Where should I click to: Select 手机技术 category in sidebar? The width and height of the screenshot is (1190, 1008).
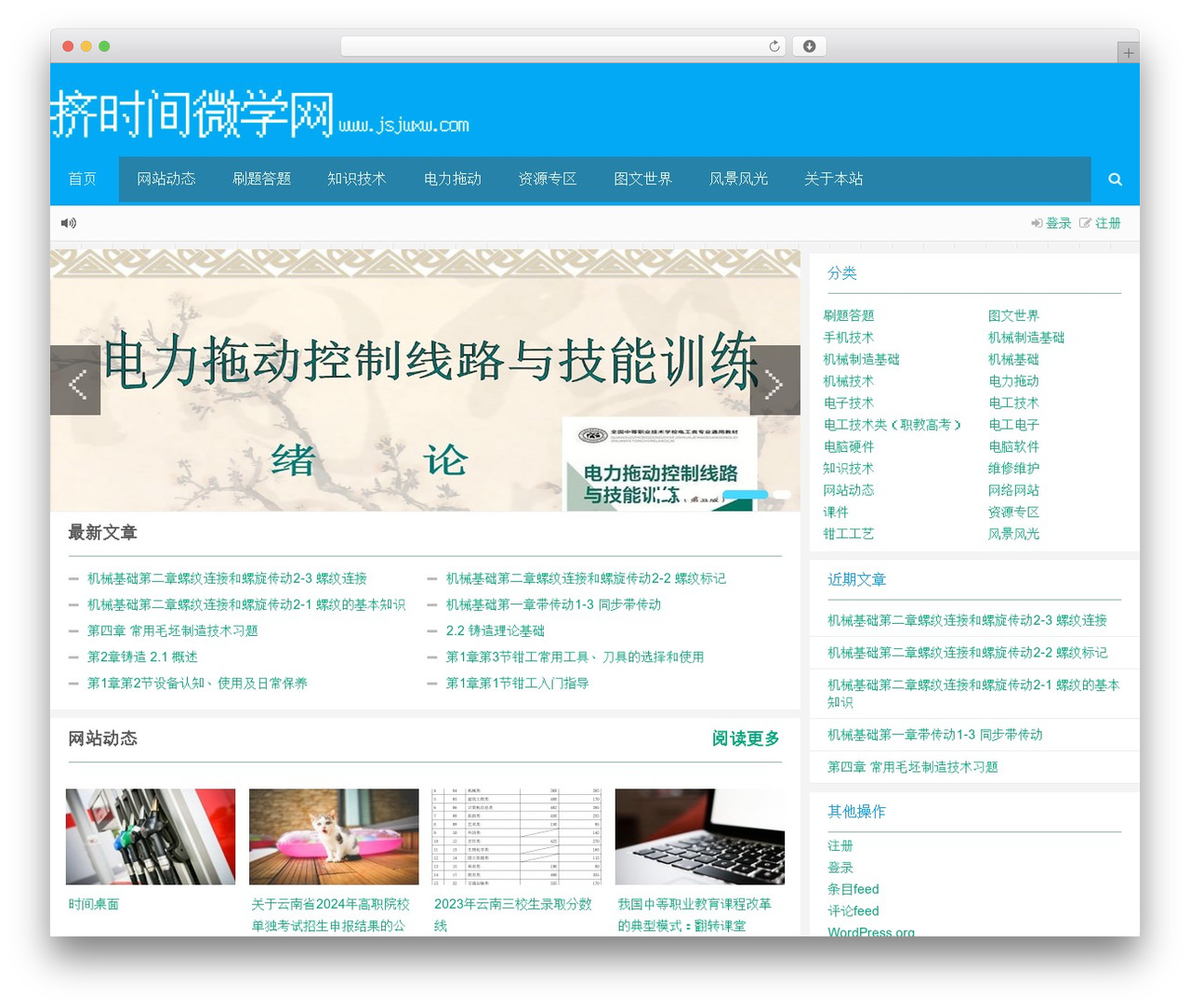coord(849,338)
